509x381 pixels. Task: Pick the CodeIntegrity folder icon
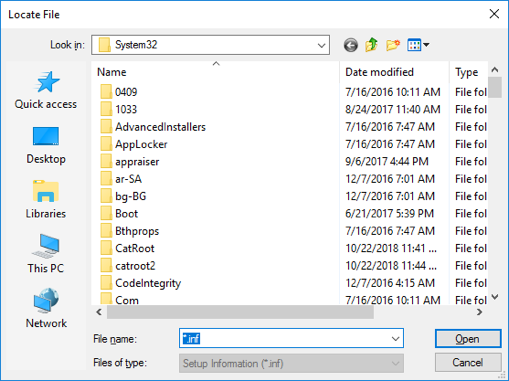[106, 283]
